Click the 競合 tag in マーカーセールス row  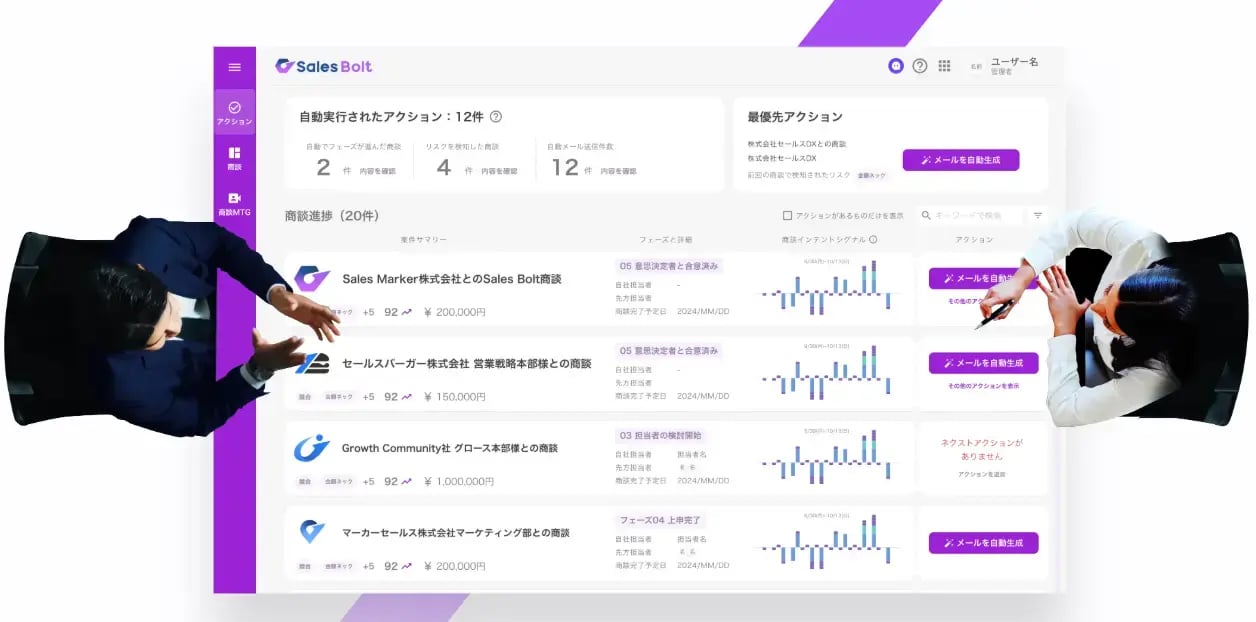click(305, 566)
